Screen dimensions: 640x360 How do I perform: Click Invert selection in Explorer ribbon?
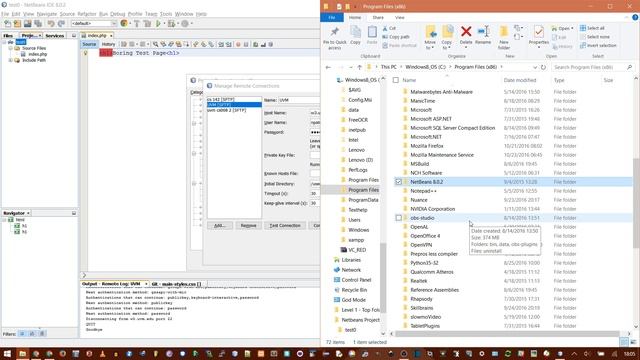[x=598, y=45]
